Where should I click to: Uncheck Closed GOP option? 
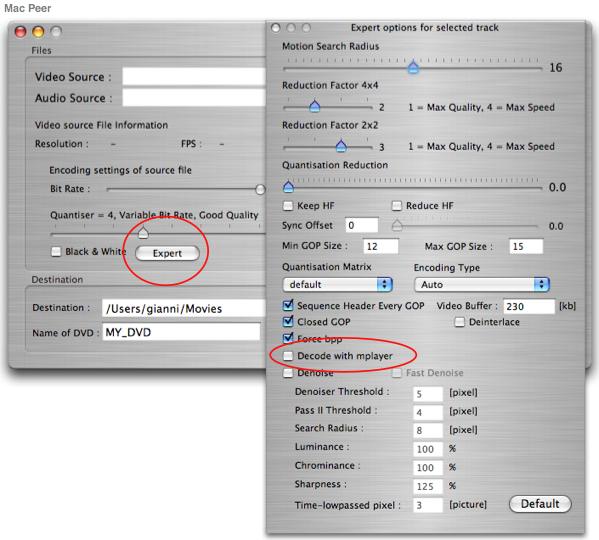(x=288, y=322)
